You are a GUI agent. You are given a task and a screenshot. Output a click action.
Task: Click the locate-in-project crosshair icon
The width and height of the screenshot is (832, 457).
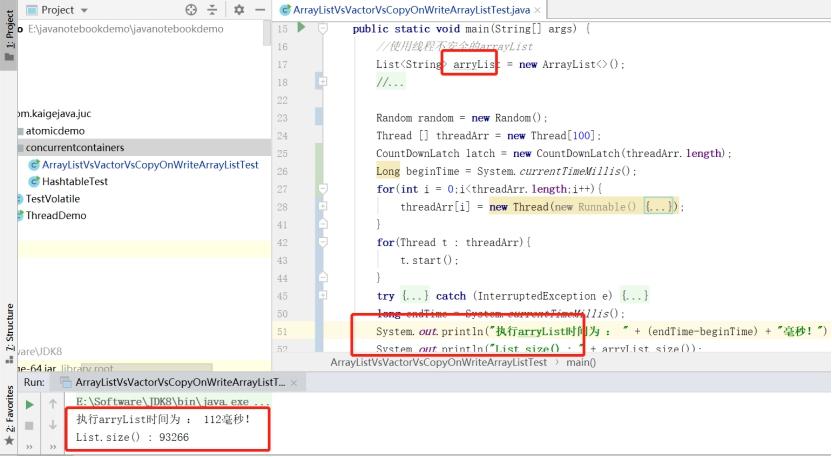(x=191, y=10)
